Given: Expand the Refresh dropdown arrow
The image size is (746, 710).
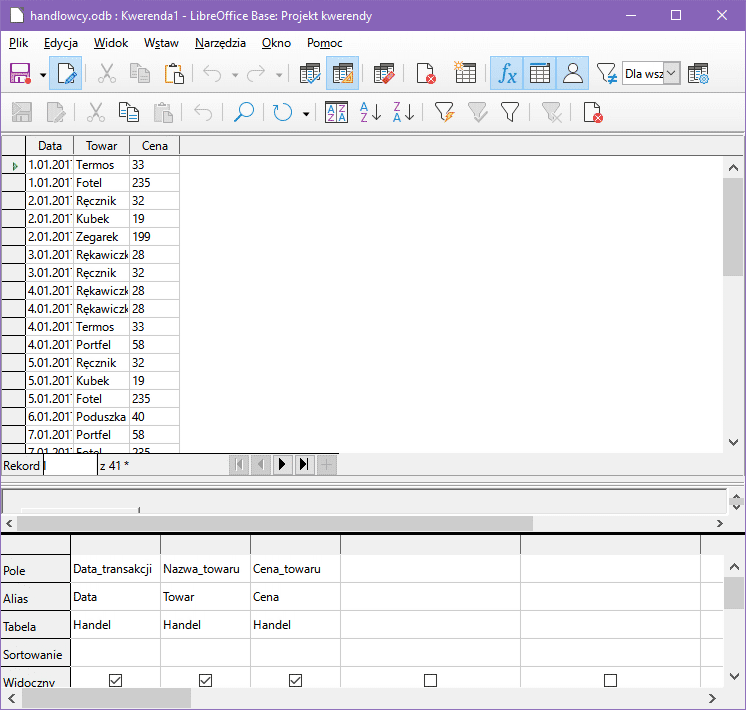Looking at the screenshot, I should [306, 113].
